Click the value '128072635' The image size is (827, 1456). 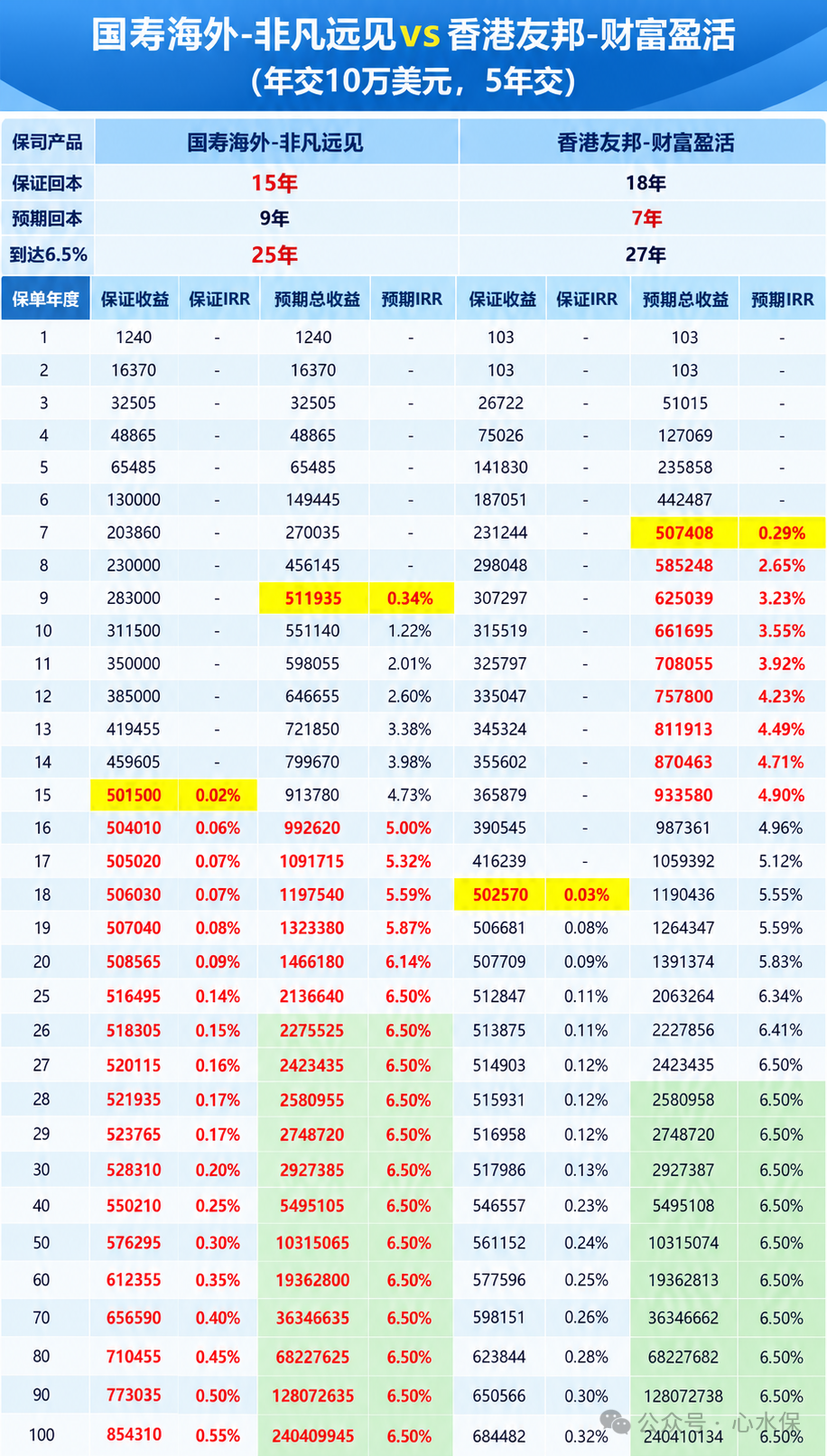coord(312,1396)
